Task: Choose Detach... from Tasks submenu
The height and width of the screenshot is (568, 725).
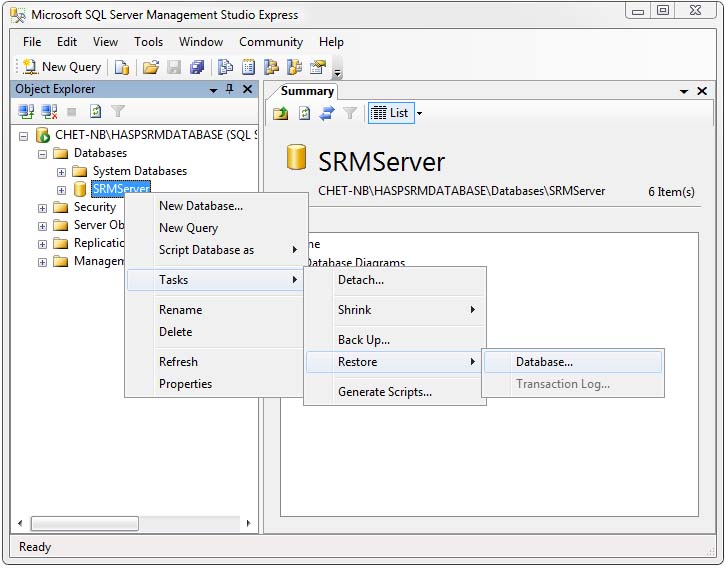Action: [394, 280]
